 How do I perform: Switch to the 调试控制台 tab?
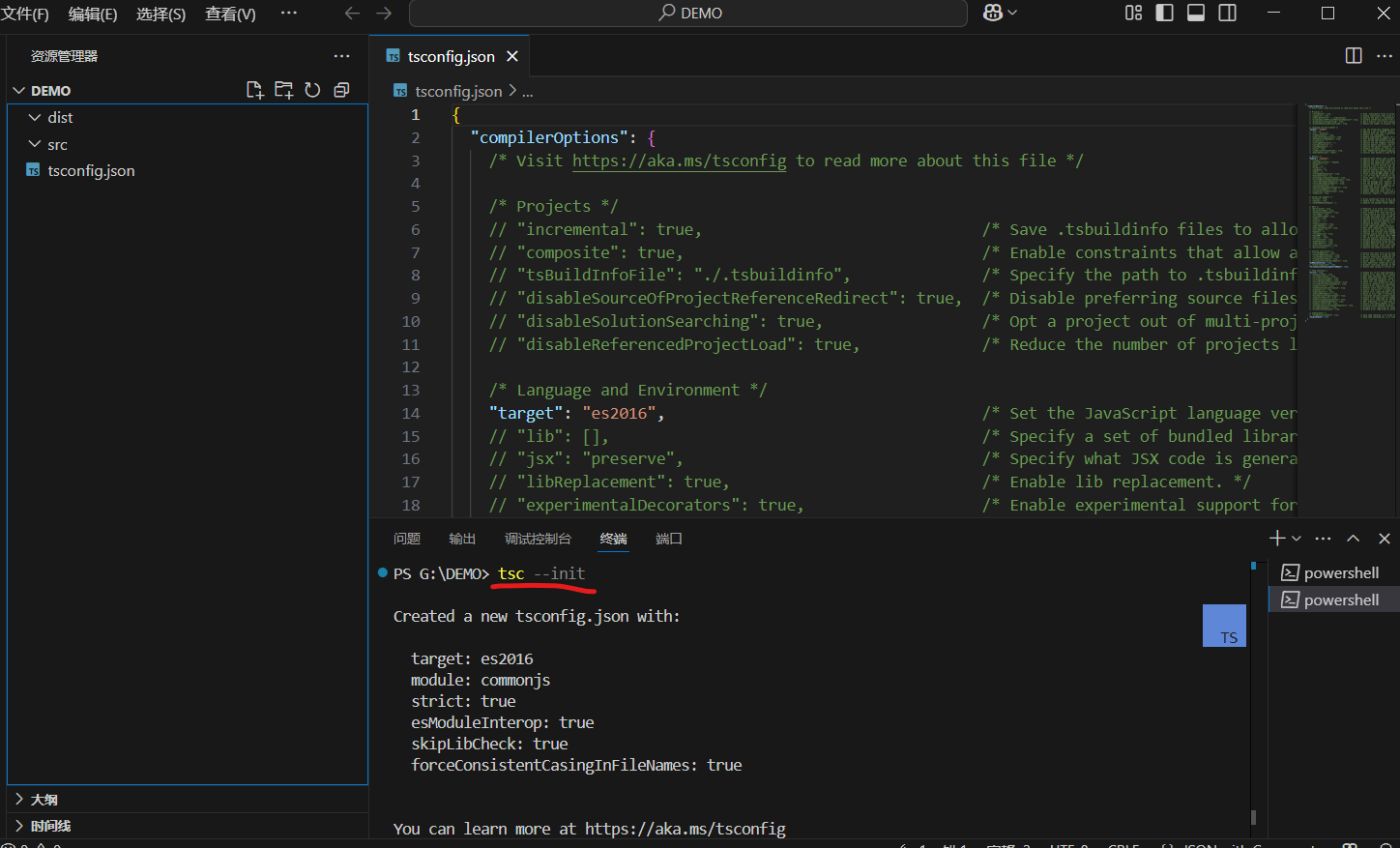click(x=538, y=539)
